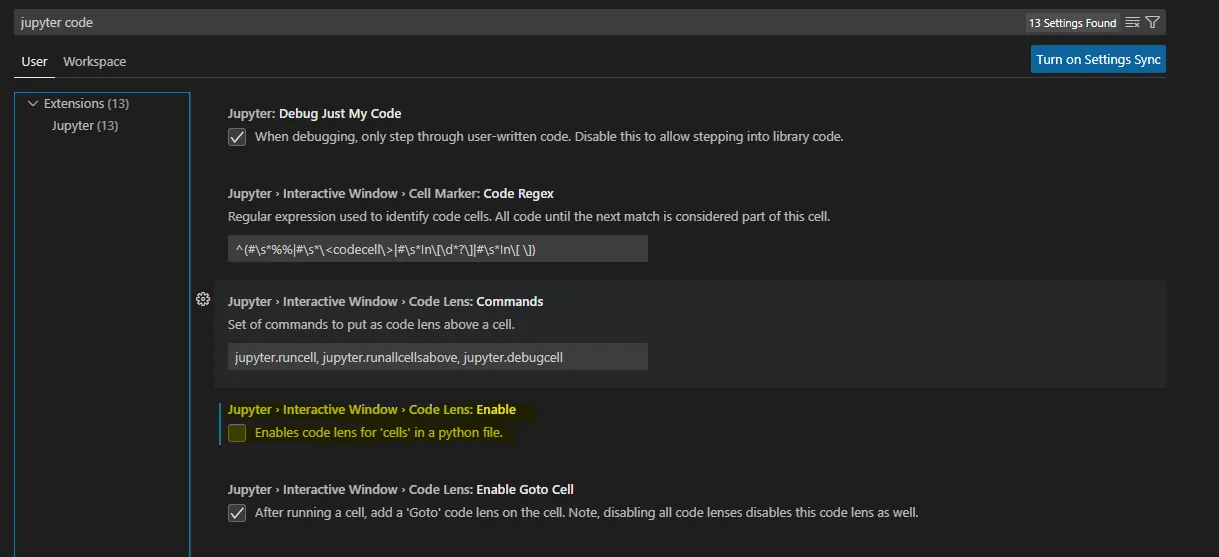Viewport: 1219px width, 557px height.
Task: Select the 'Code Lens: Enable' setting title
Action: coord(372,410)
